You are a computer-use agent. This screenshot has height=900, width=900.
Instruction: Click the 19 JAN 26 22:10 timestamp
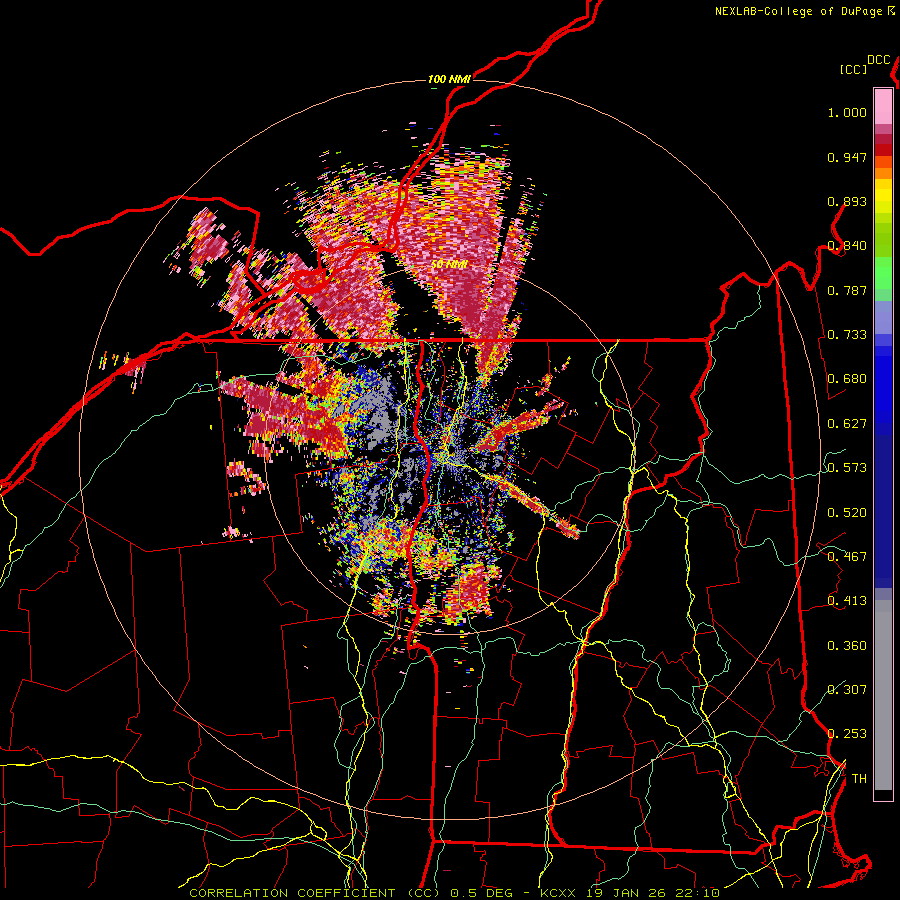[654, 893]
